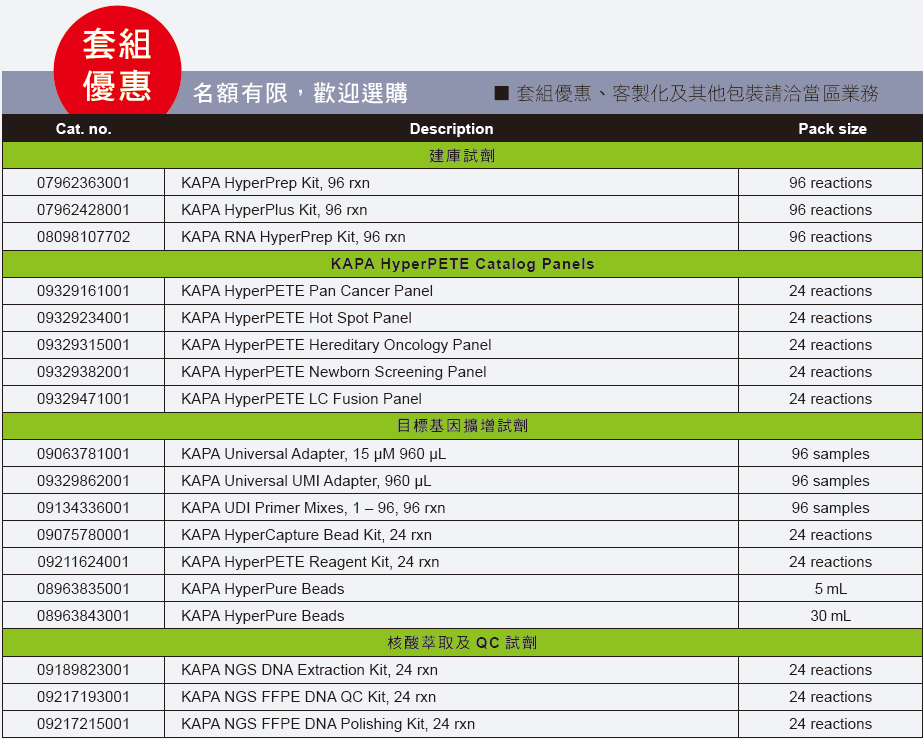
Task: Select catalog number 09329862001
Action: tap(83, 481)
